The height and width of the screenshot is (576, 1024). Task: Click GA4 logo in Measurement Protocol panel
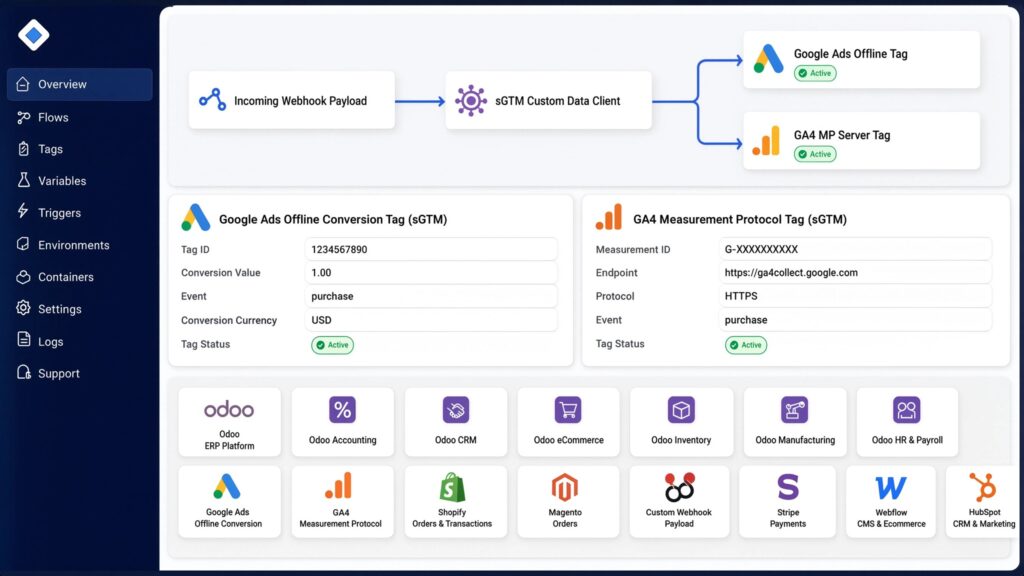[x=609, y=217]
